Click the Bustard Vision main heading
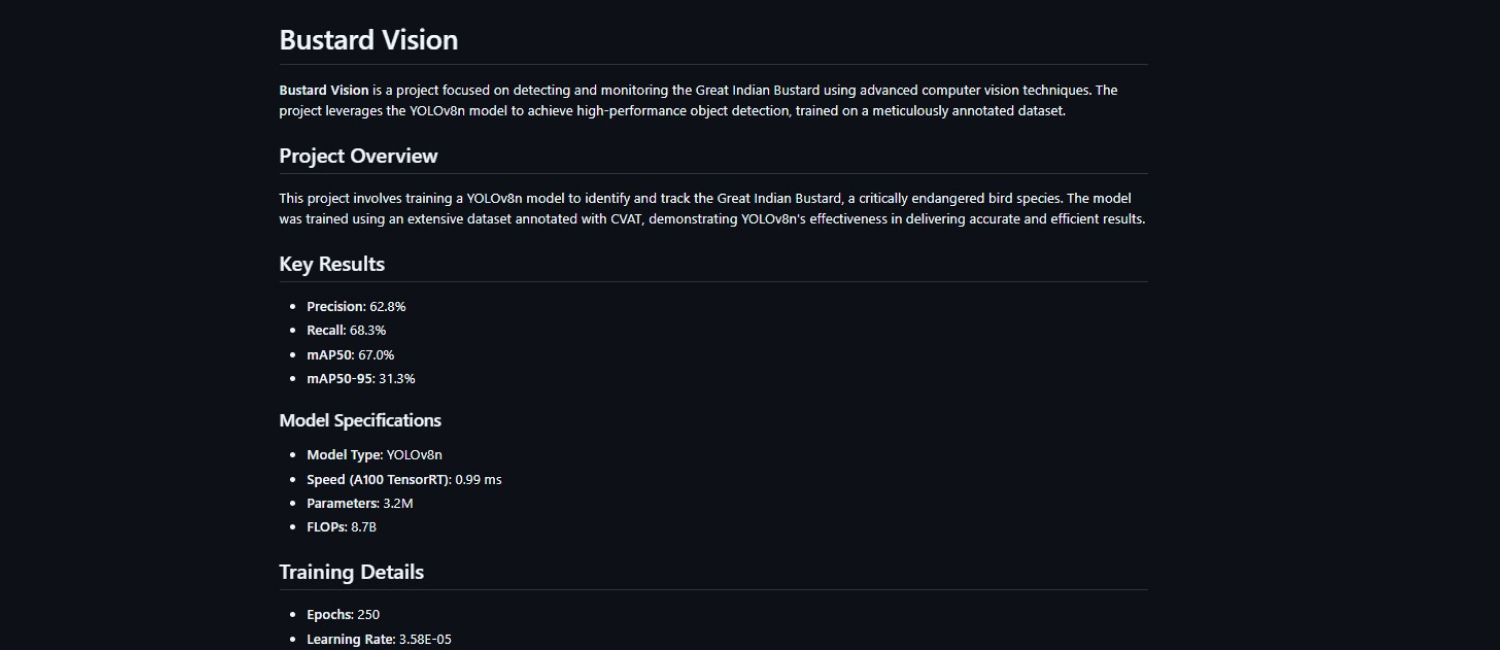The image size is (1500, 650). click(x=368, y=40)
